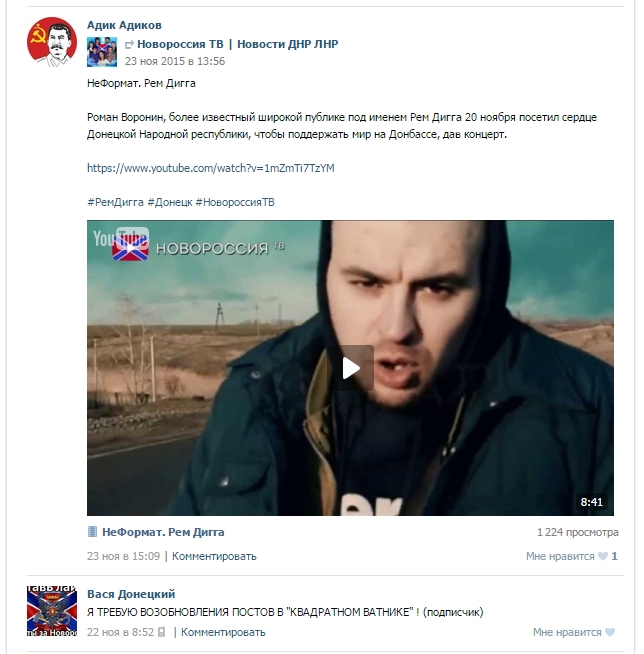The width and height of the screenshot is (644, 654).
Task: Comment on Вася Донецкий's post
Action: click(x=223, y=632)
